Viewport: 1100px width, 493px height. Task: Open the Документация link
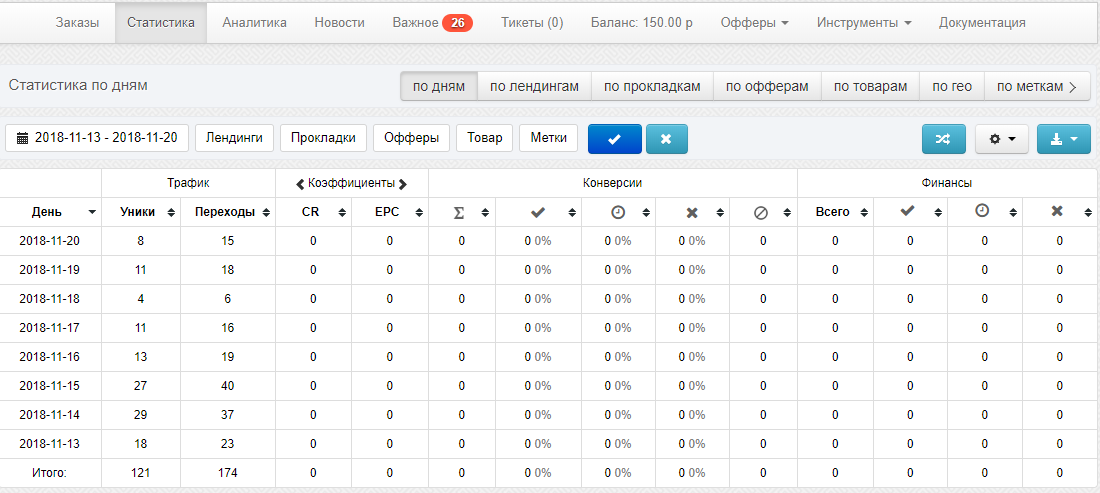click(x=981, y=22)
